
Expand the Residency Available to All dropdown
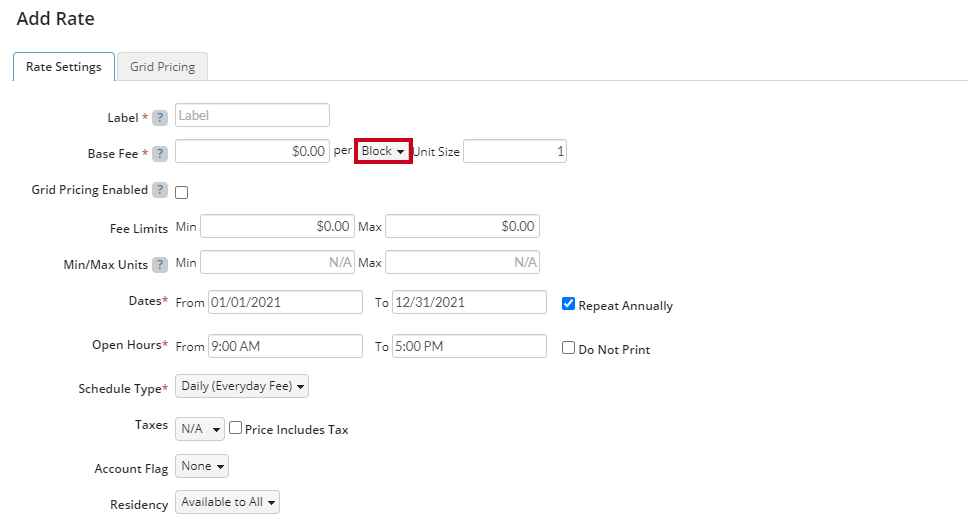click(x=227, y=502)
